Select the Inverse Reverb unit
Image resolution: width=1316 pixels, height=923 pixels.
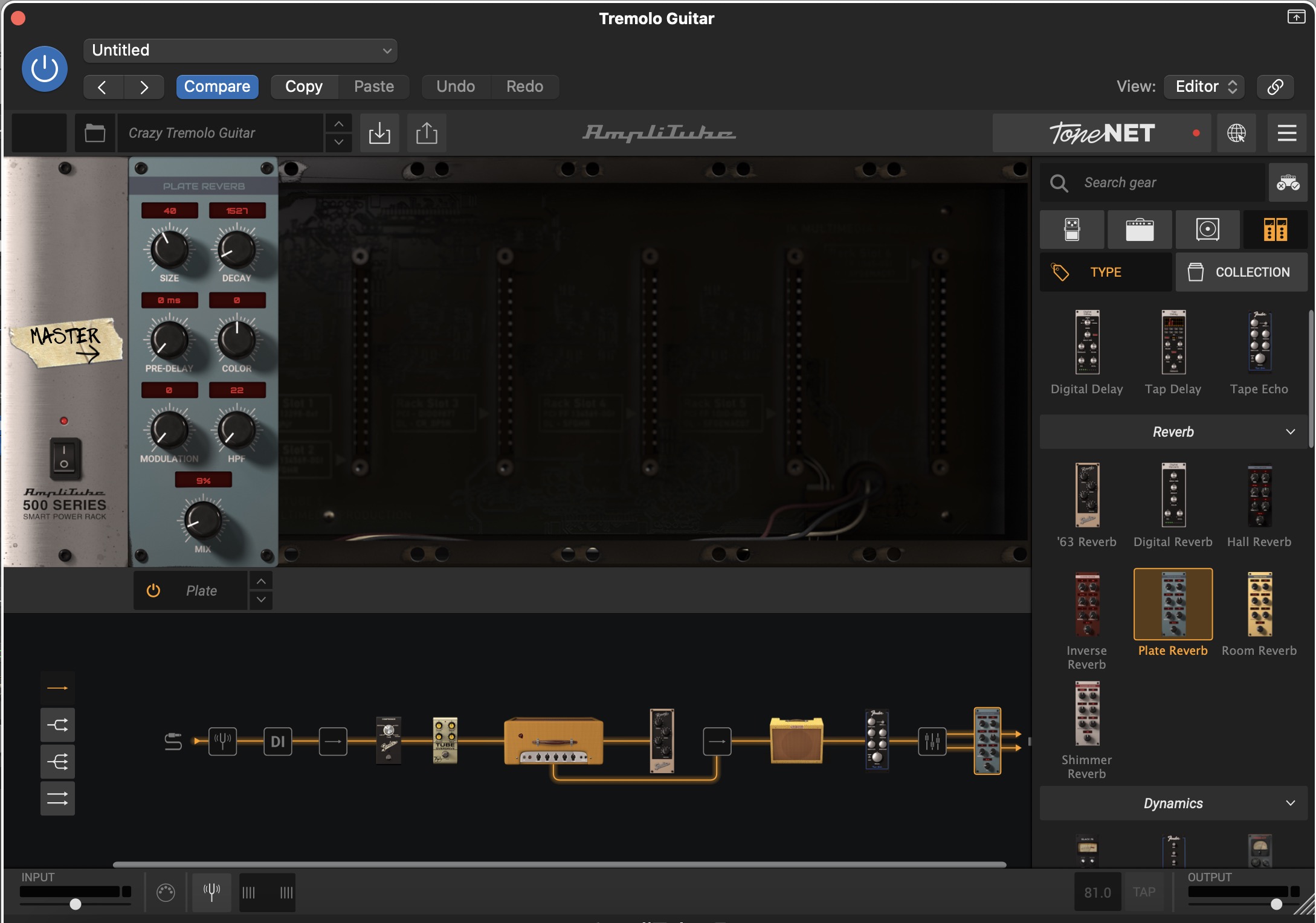click(x=1087, y=620)
